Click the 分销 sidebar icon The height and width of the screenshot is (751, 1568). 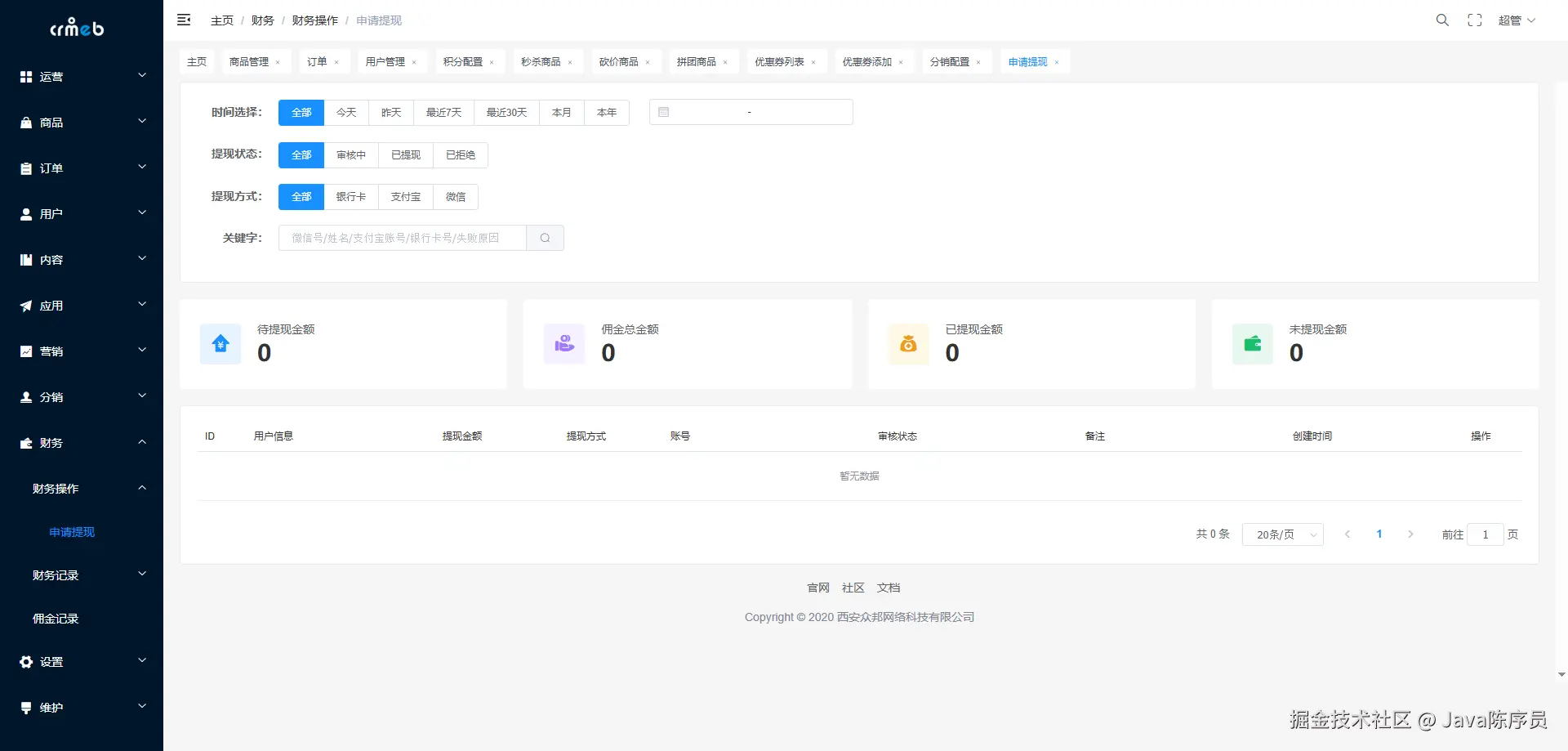26,397
